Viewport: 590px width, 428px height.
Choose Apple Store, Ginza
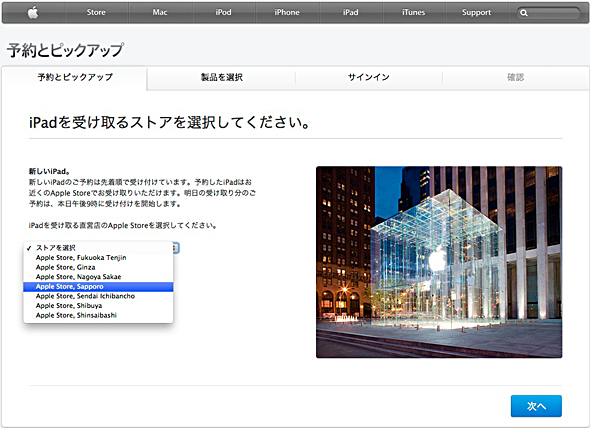98,267
